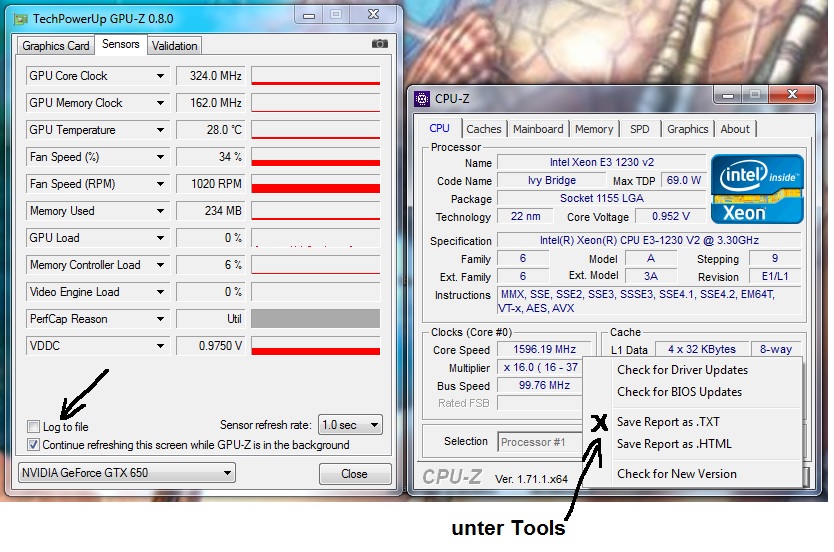This screenshot has width=834, height=552.
Task: Open the Memory Controller Load dropdown
Action: [x=160, y=265]
